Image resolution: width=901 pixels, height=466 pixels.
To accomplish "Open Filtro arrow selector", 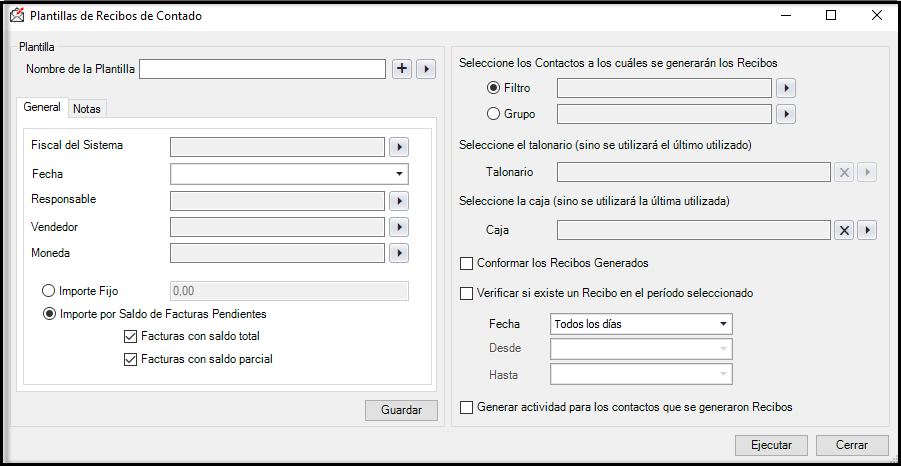I will tap(786, 88).
